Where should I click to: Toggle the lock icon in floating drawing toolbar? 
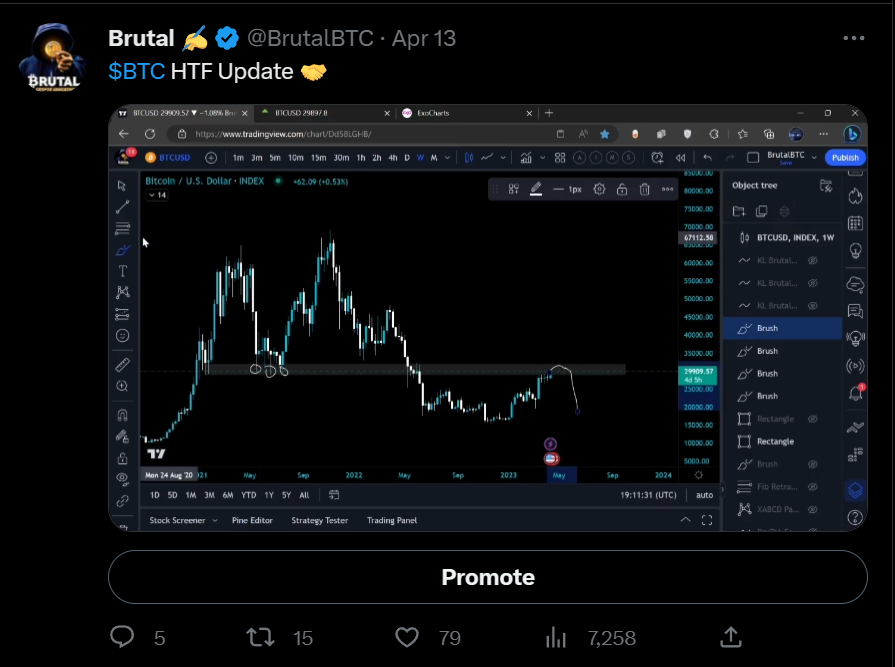[x=622, y=189]
